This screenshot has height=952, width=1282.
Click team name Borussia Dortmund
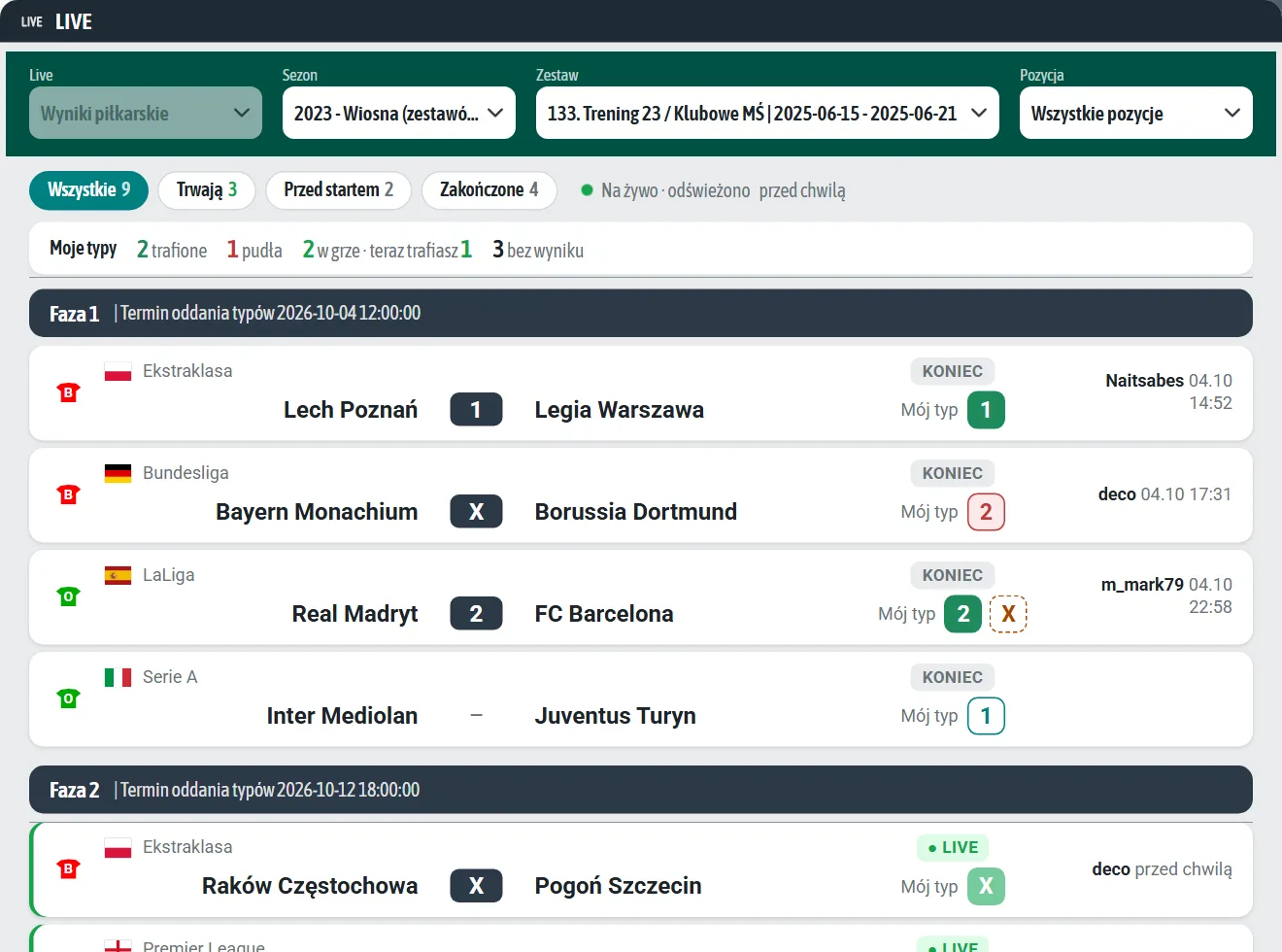coord(636,512)
